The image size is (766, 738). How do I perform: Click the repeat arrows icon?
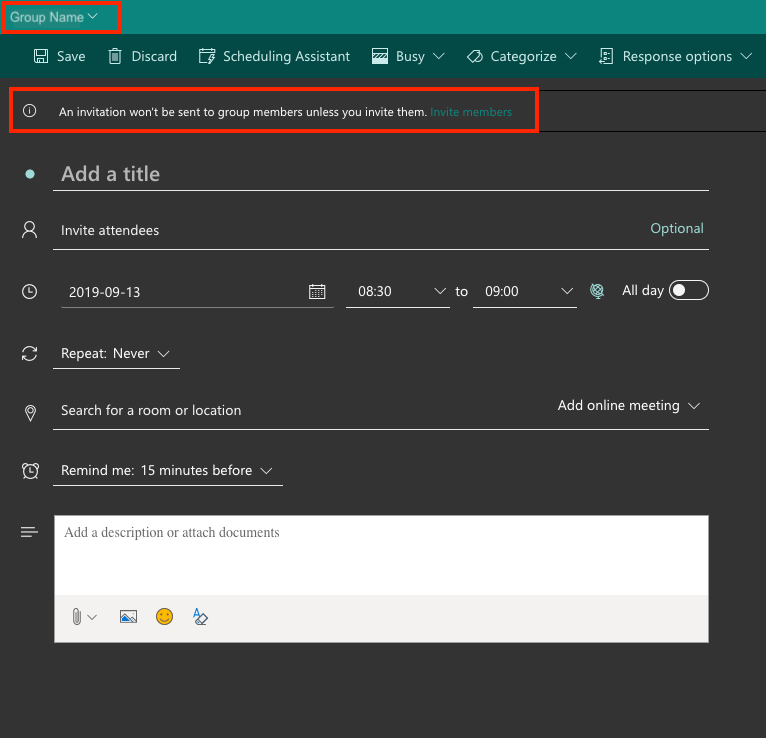(29, 353)
